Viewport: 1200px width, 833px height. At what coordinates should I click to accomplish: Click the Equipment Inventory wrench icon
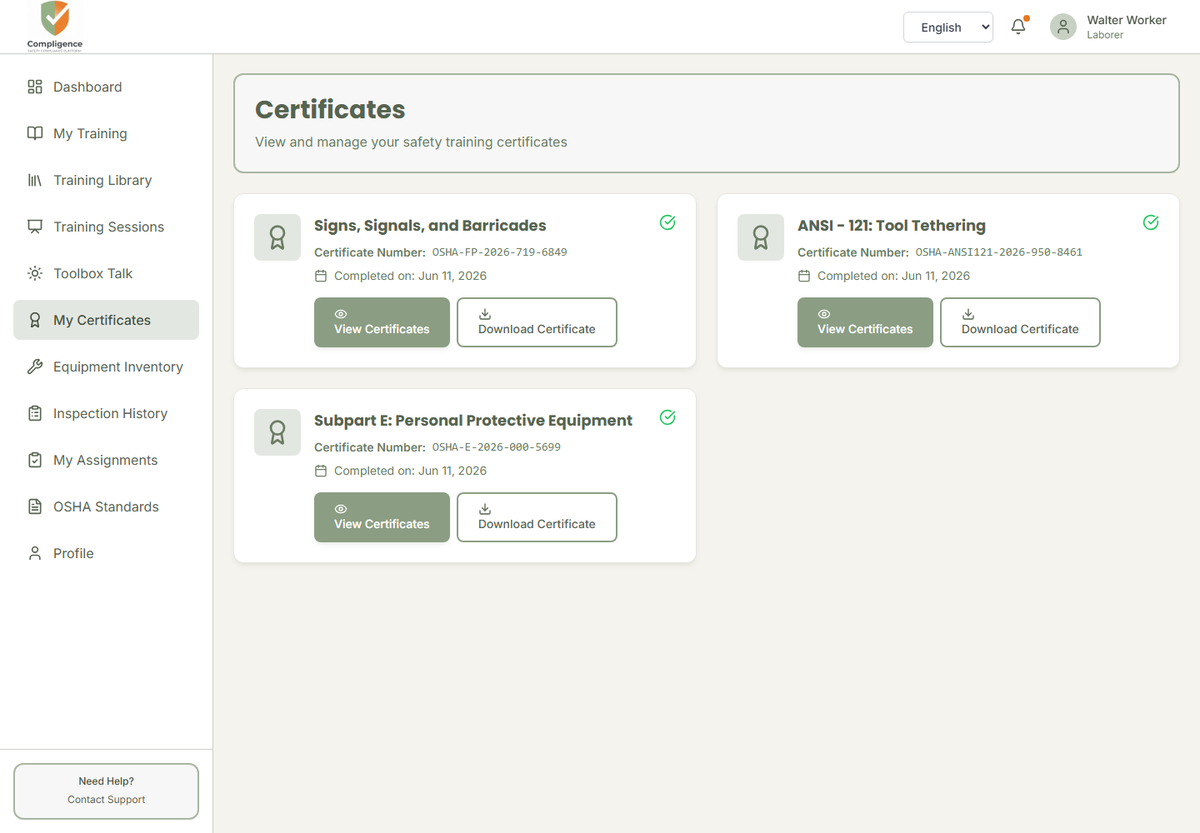tap(35, 367)
